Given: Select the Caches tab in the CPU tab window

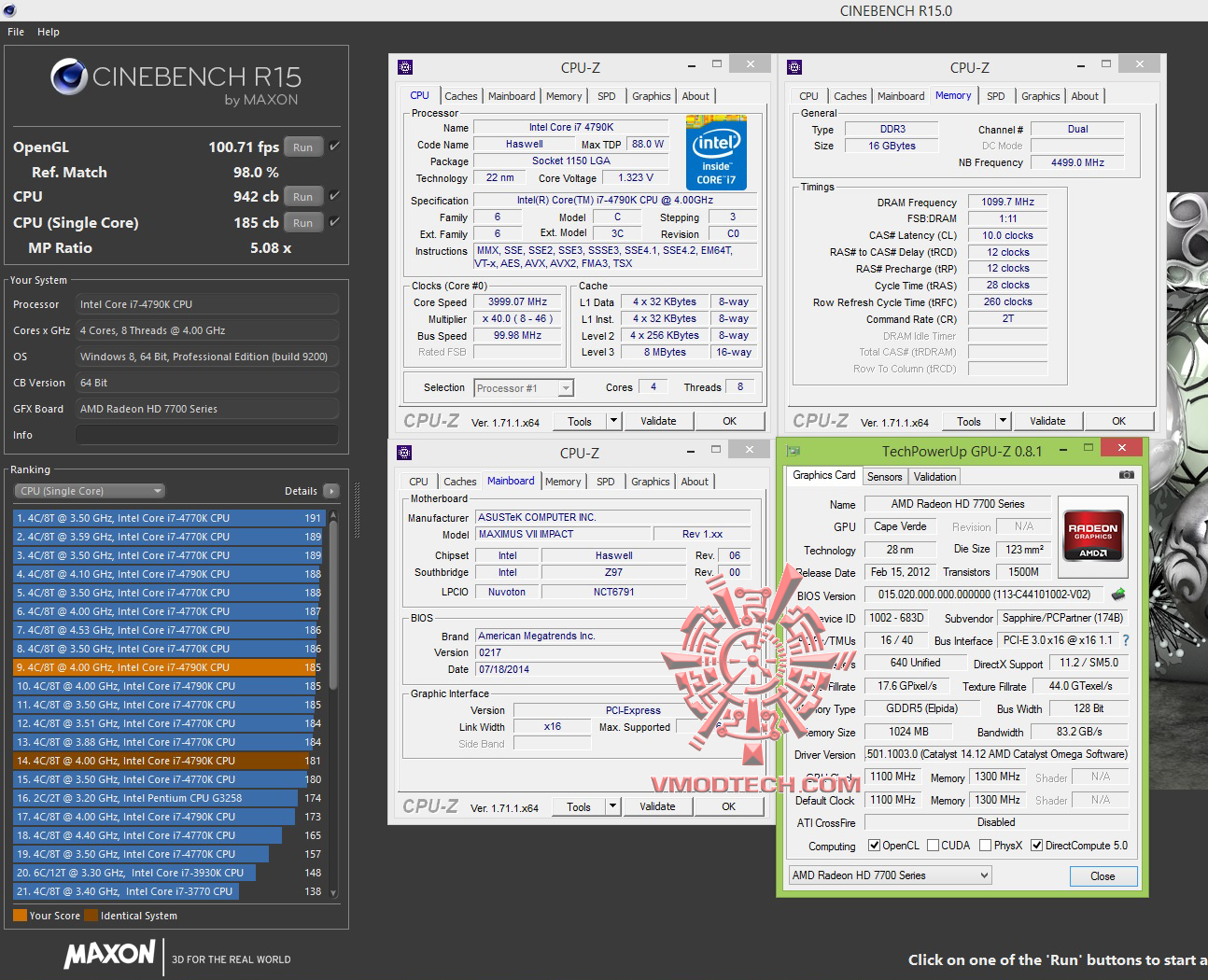Looking at the screenshot, I should pyautogui.click(x=460, y=96).
